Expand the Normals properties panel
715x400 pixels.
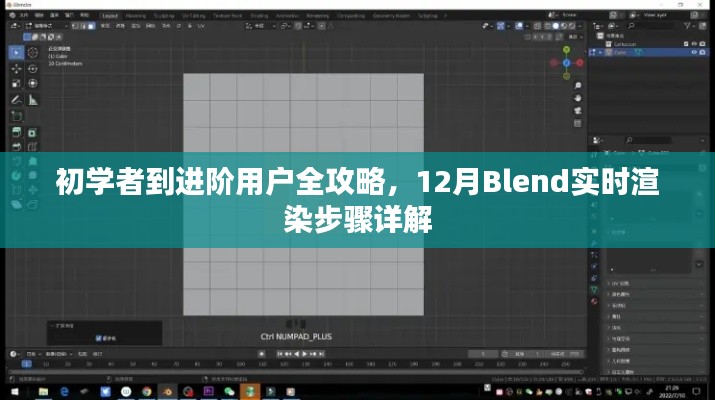(x=654, y=327)
